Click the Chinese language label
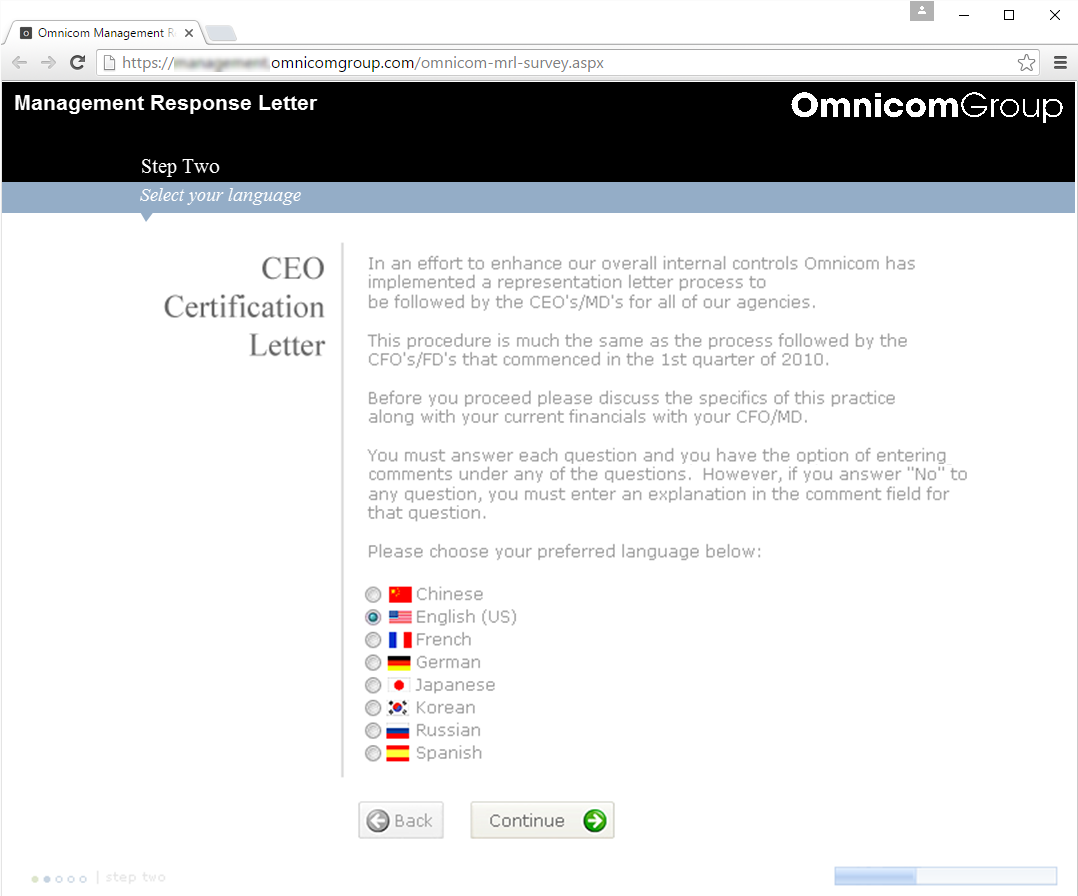This screenshot has width=1078, height=896. 450,594
